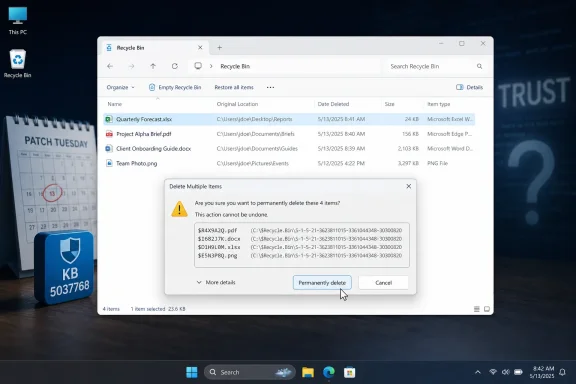Select Quarterly Forecast.xlsx file
Screen dimensions: 576x384
[289, 119]
